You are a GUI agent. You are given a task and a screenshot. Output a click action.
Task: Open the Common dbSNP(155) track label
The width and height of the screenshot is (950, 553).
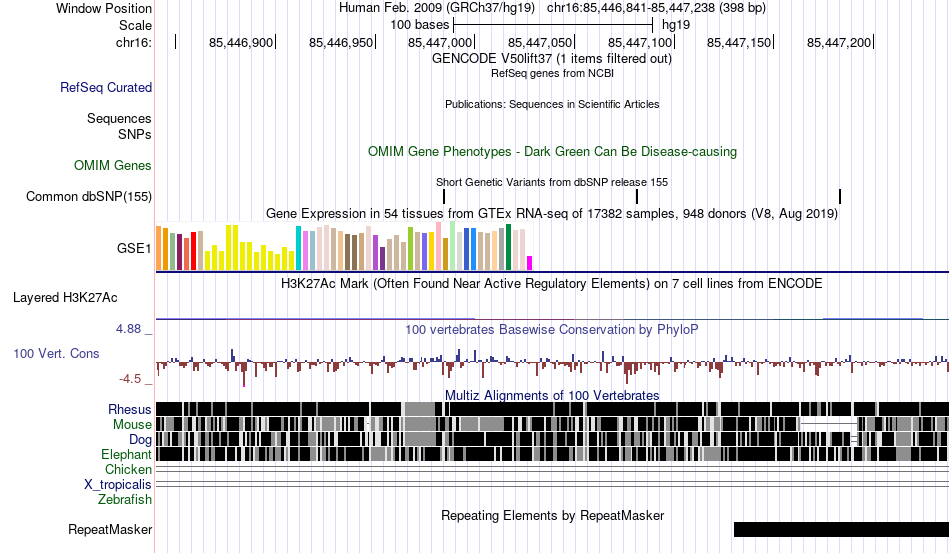(88, 197)
